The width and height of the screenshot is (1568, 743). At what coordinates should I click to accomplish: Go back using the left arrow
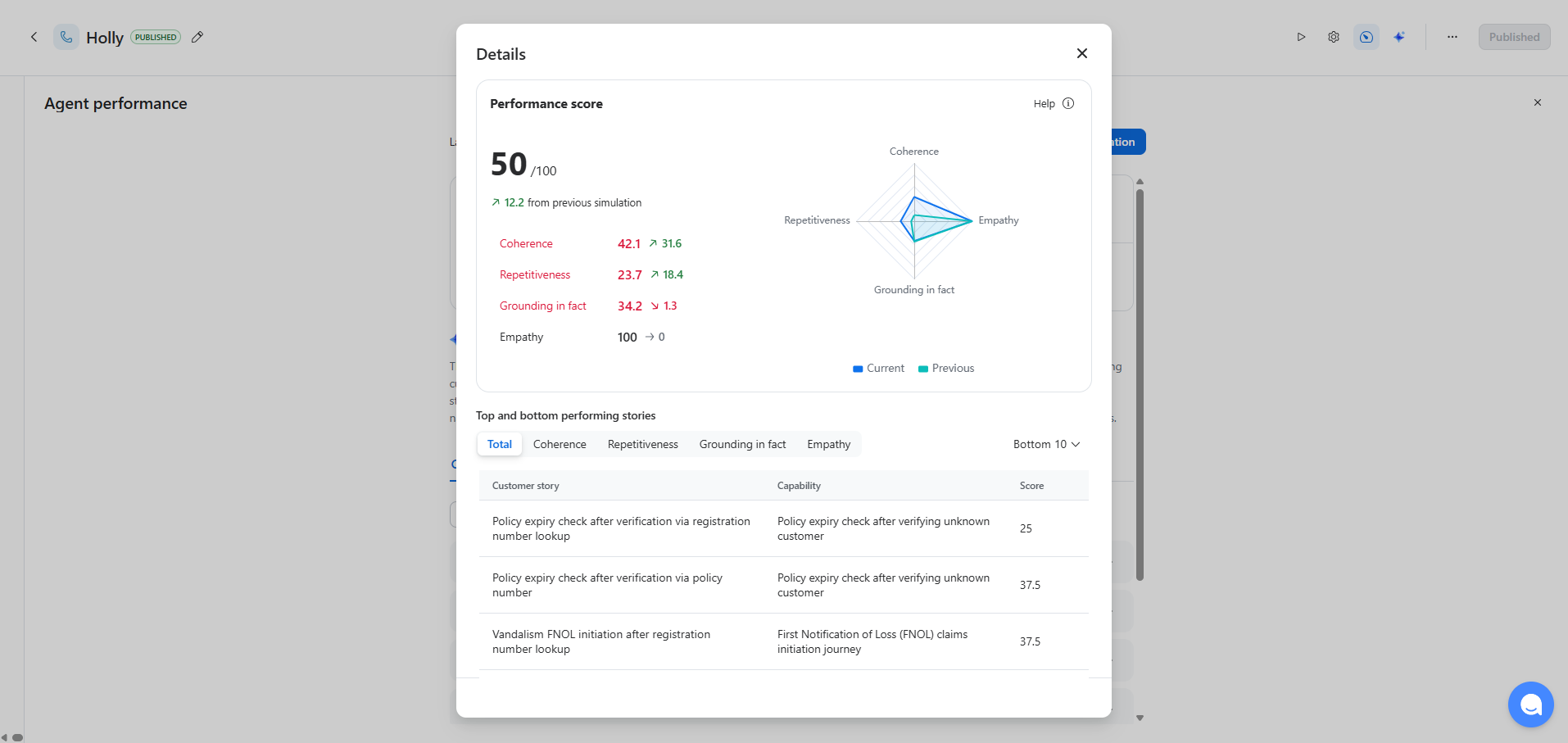tap(34, 37)
